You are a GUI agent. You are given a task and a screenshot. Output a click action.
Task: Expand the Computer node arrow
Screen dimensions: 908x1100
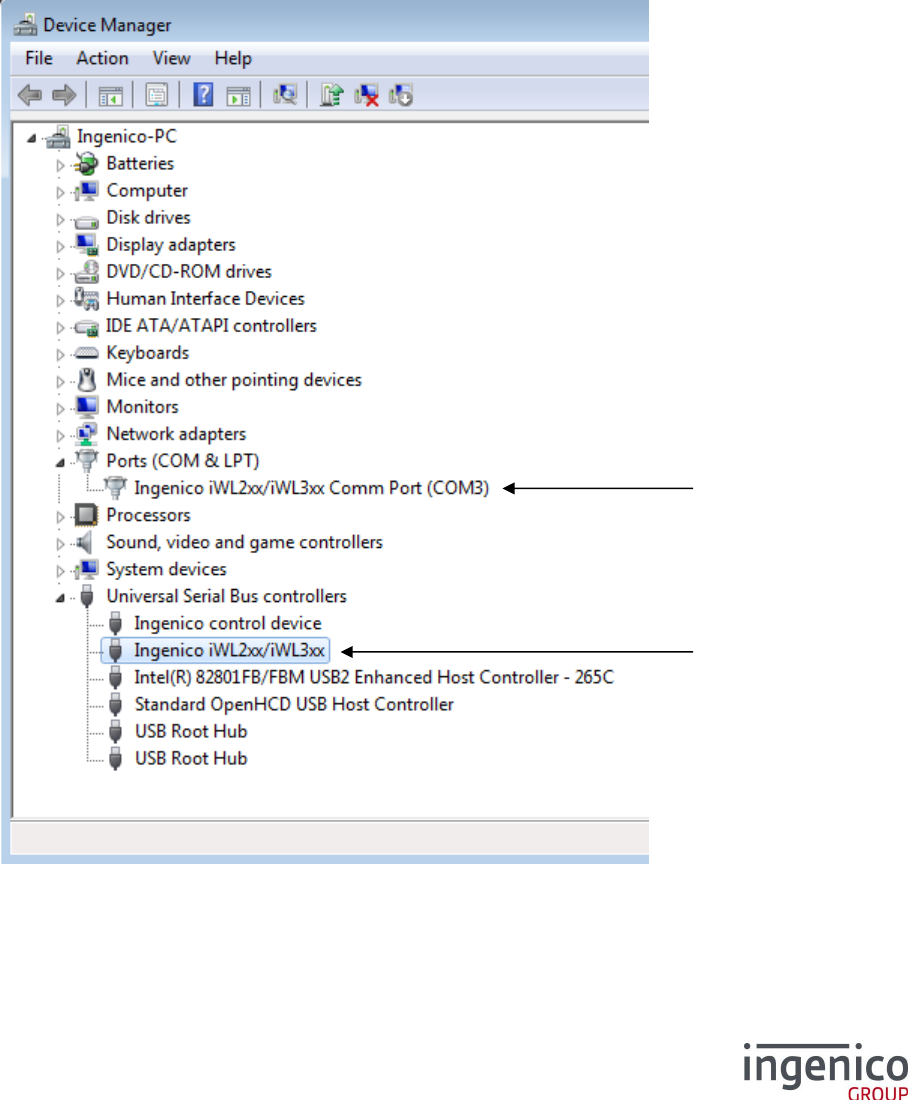click(x=60, y=192)
